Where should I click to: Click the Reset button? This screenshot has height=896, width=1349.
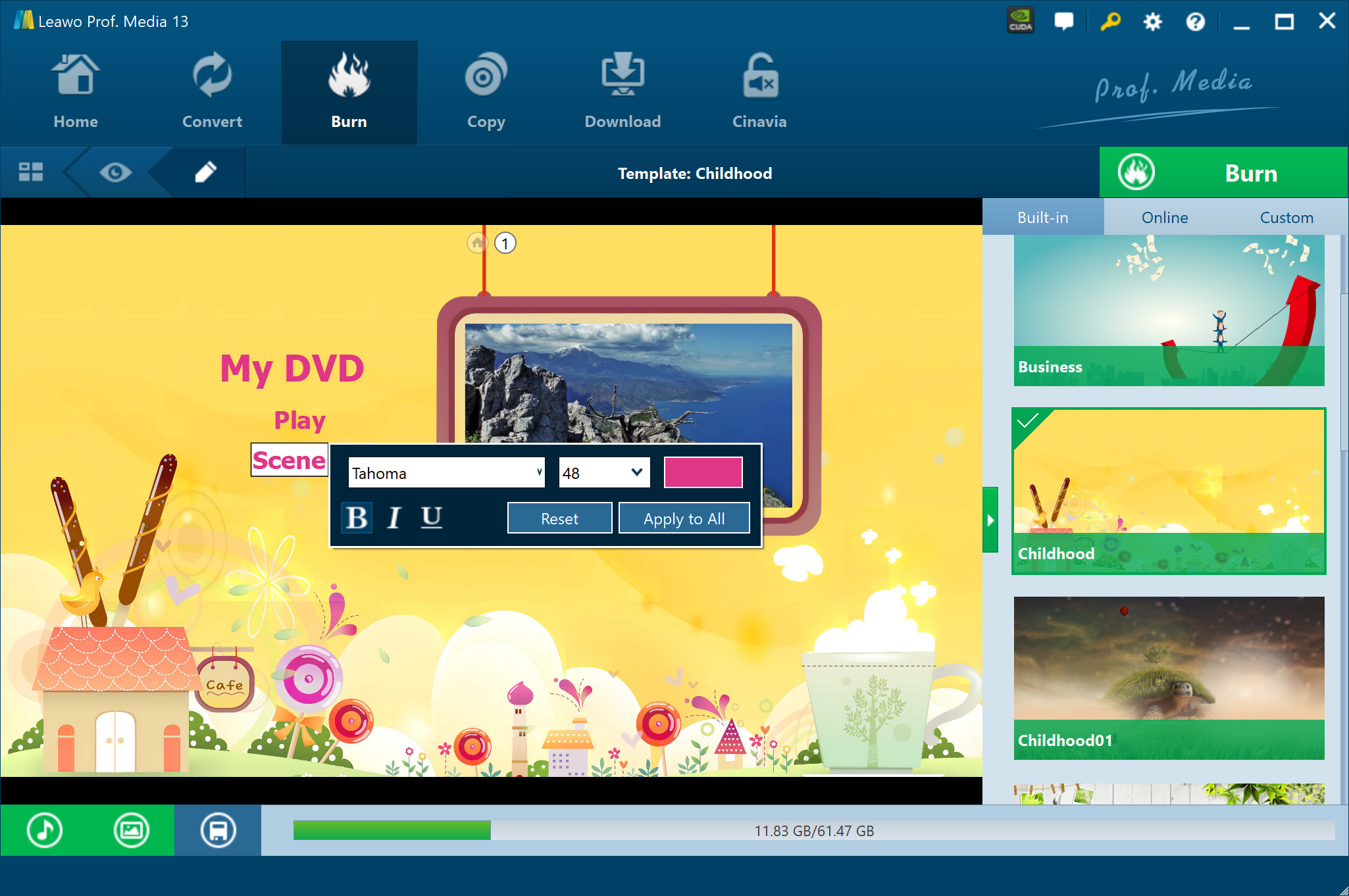click(559, 518)
